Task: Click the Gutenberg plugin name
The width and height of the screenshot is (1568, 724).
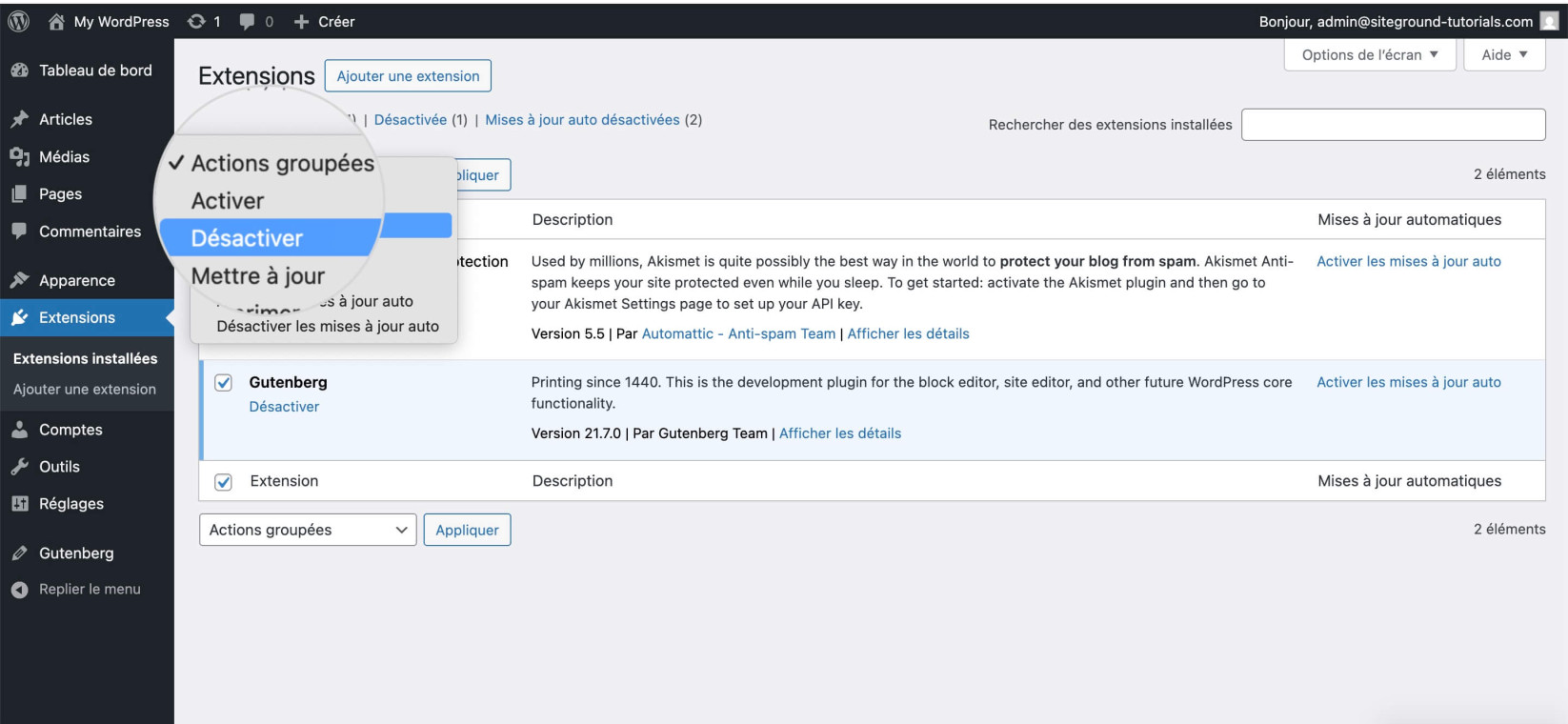Action: (288, 382)
